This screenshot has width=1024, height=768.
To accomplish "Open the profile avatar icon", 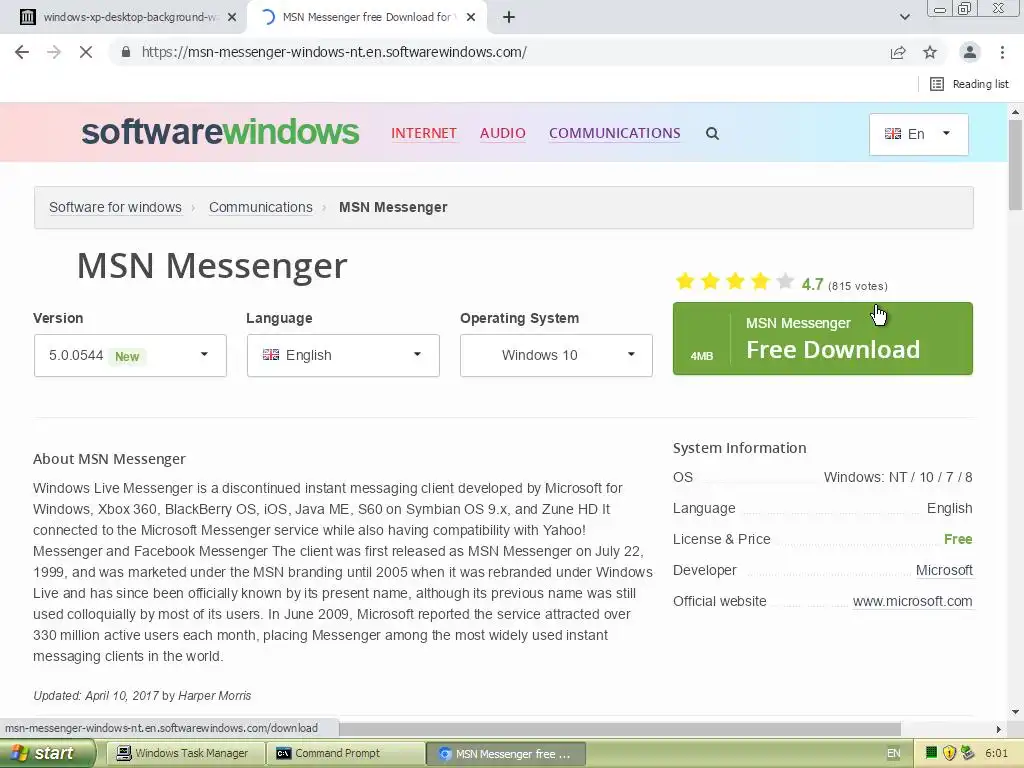I will coord(970,52).
